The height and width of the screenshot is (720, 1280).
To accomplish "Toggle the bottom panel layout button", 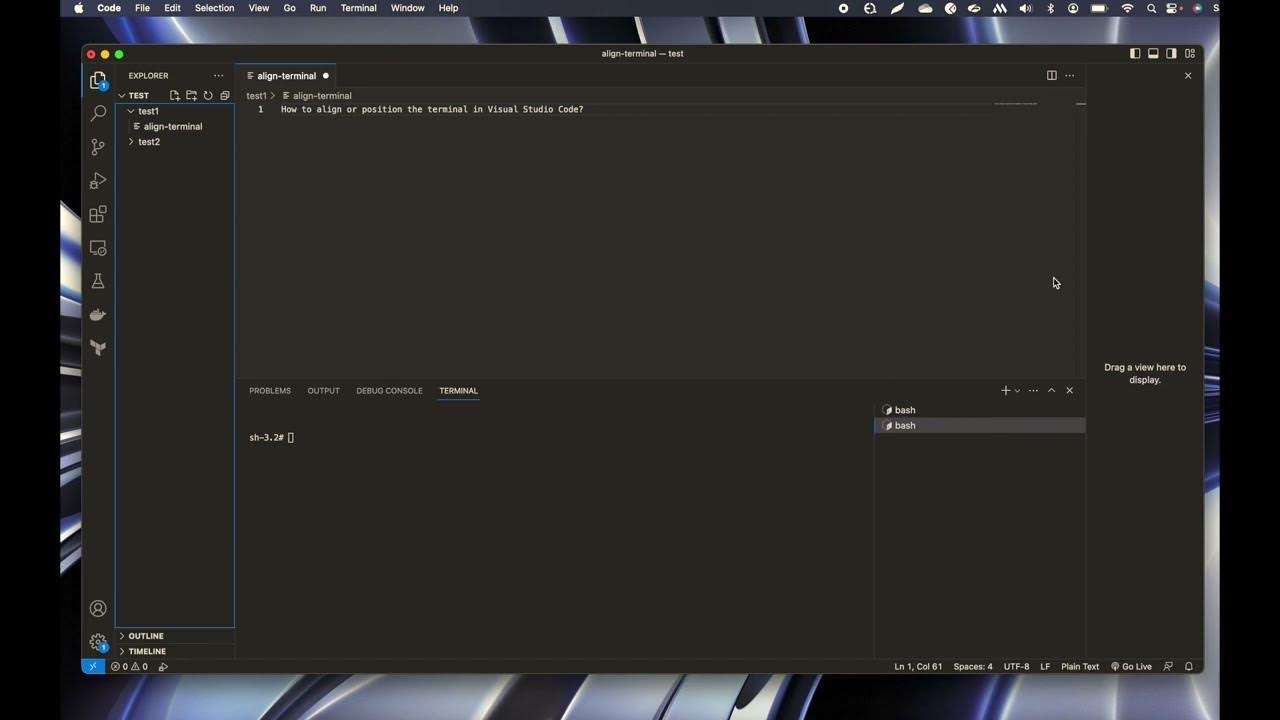I will pyautogui.click(x=1153, y=54).
